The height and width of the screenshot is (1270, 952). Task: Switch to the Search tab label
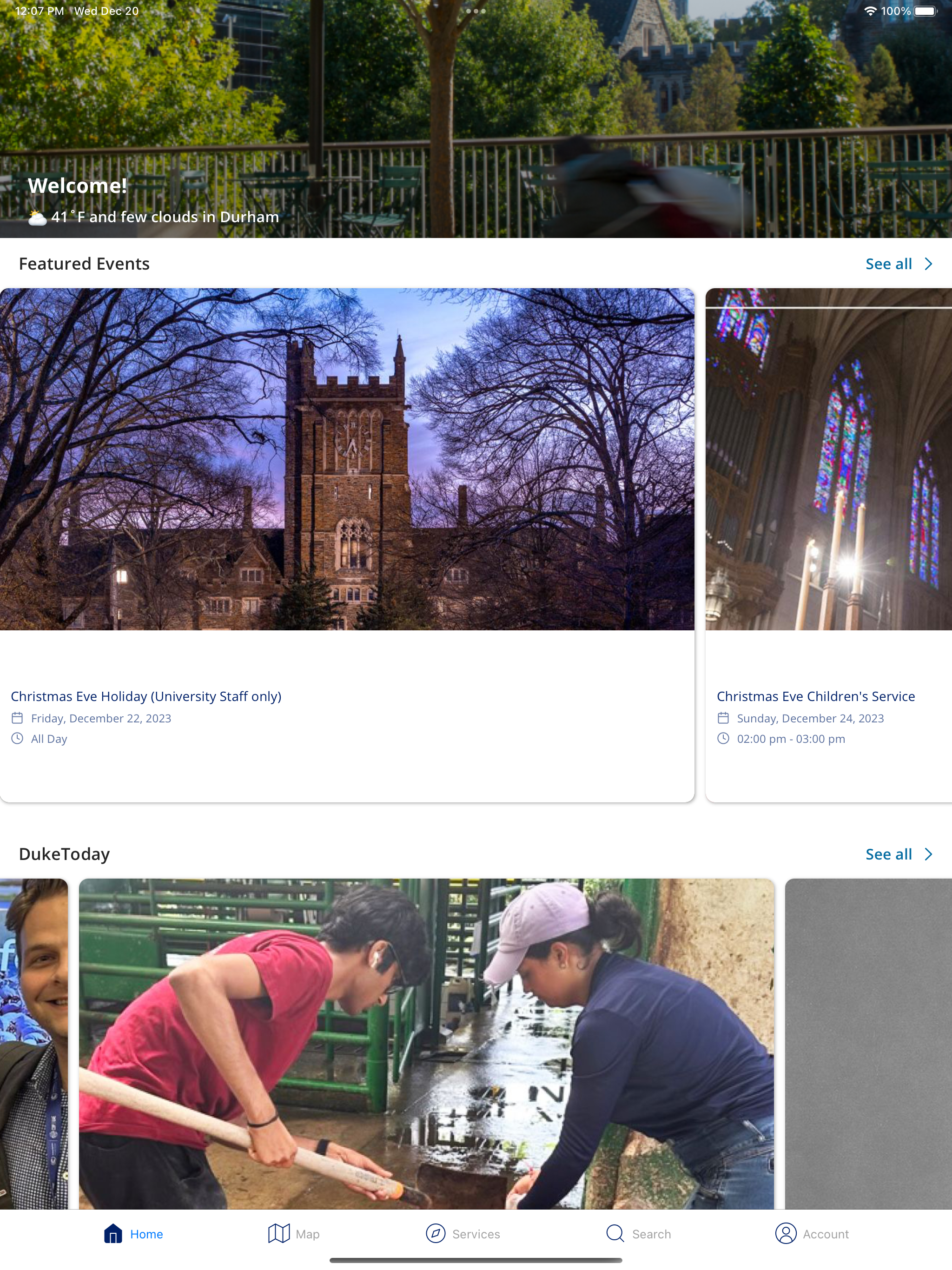(x=651, y=1234)
